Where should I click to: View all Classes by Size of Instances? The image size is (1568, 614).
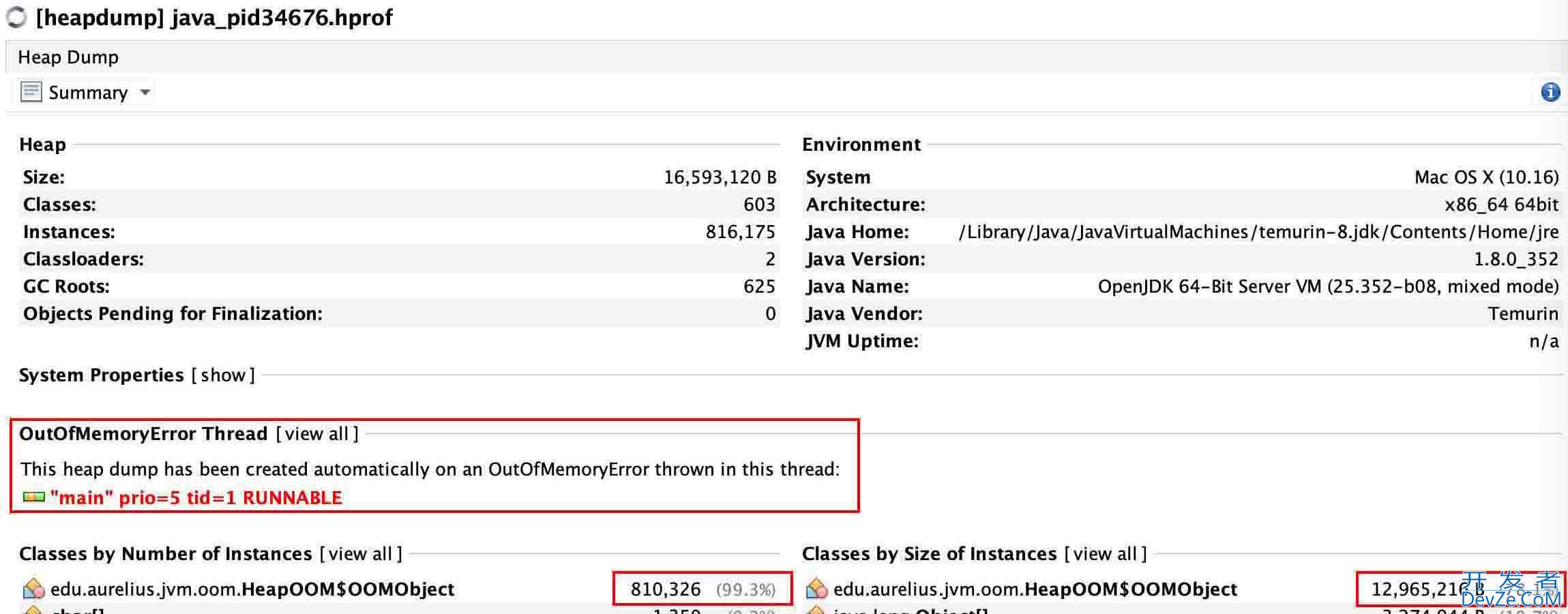(1105, 554)
